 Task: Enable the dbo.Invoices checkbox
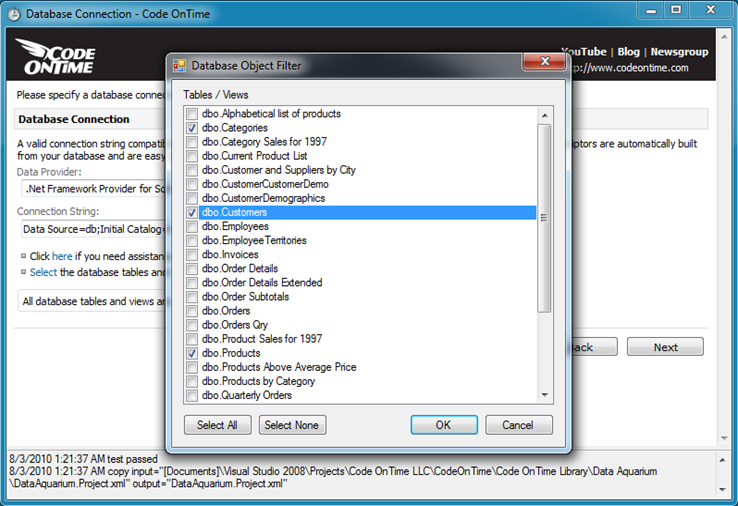(x=192, y=255)
